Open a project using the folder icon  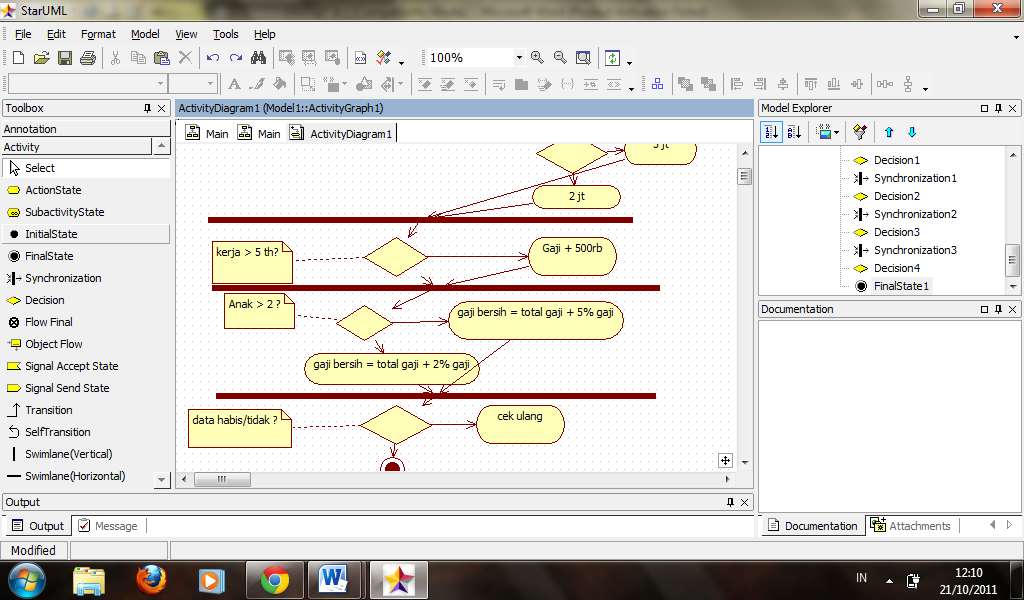[41, 58]
